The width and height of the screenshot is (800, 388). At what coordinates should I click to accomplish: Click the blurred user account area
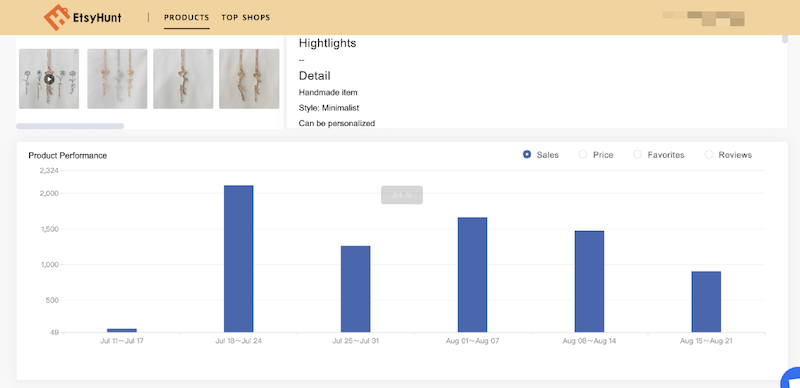click(x=704, y=18)
